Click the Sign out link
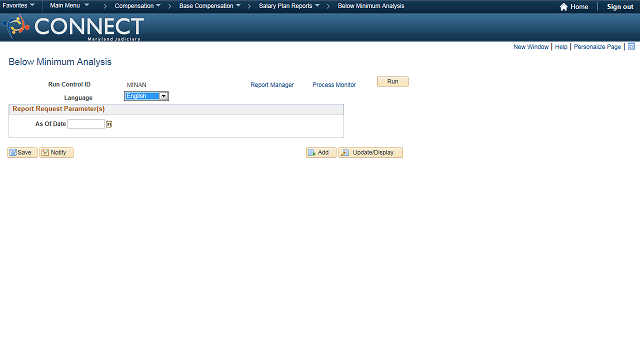Viewport: 640px width, 360px height. coord(620,7)
